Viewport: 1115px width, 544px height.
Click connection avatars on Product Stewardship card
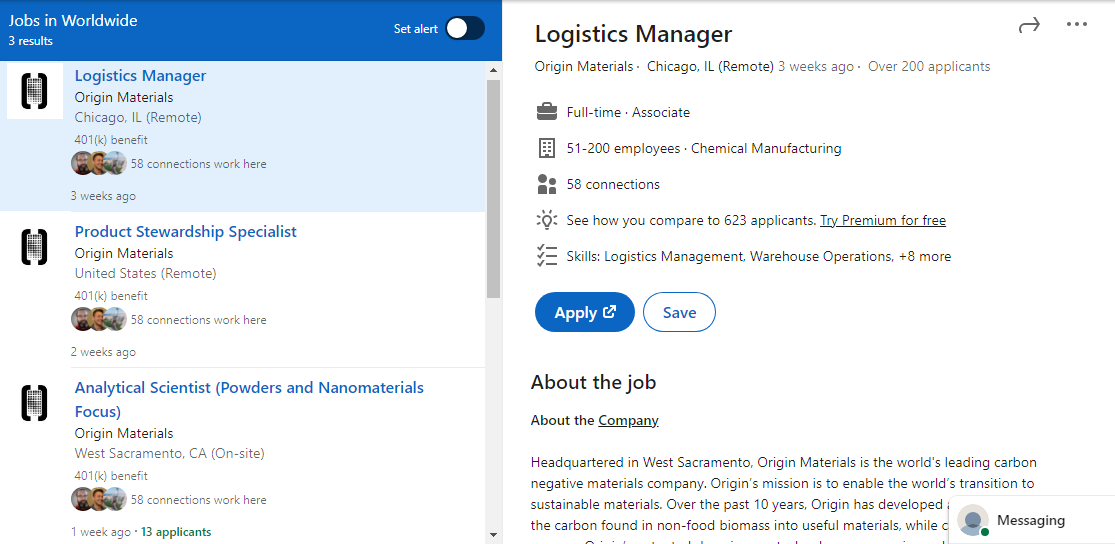(x=99, y=319)
